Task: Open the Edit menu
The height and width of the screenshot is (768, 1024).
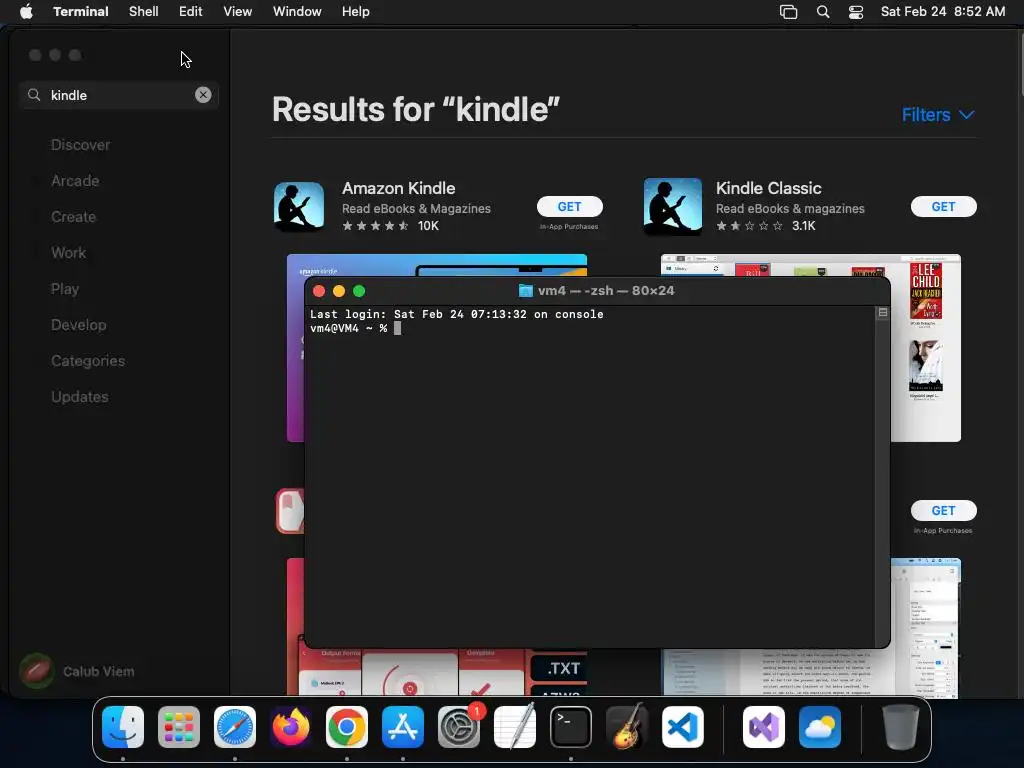Action: pos(191,12)
